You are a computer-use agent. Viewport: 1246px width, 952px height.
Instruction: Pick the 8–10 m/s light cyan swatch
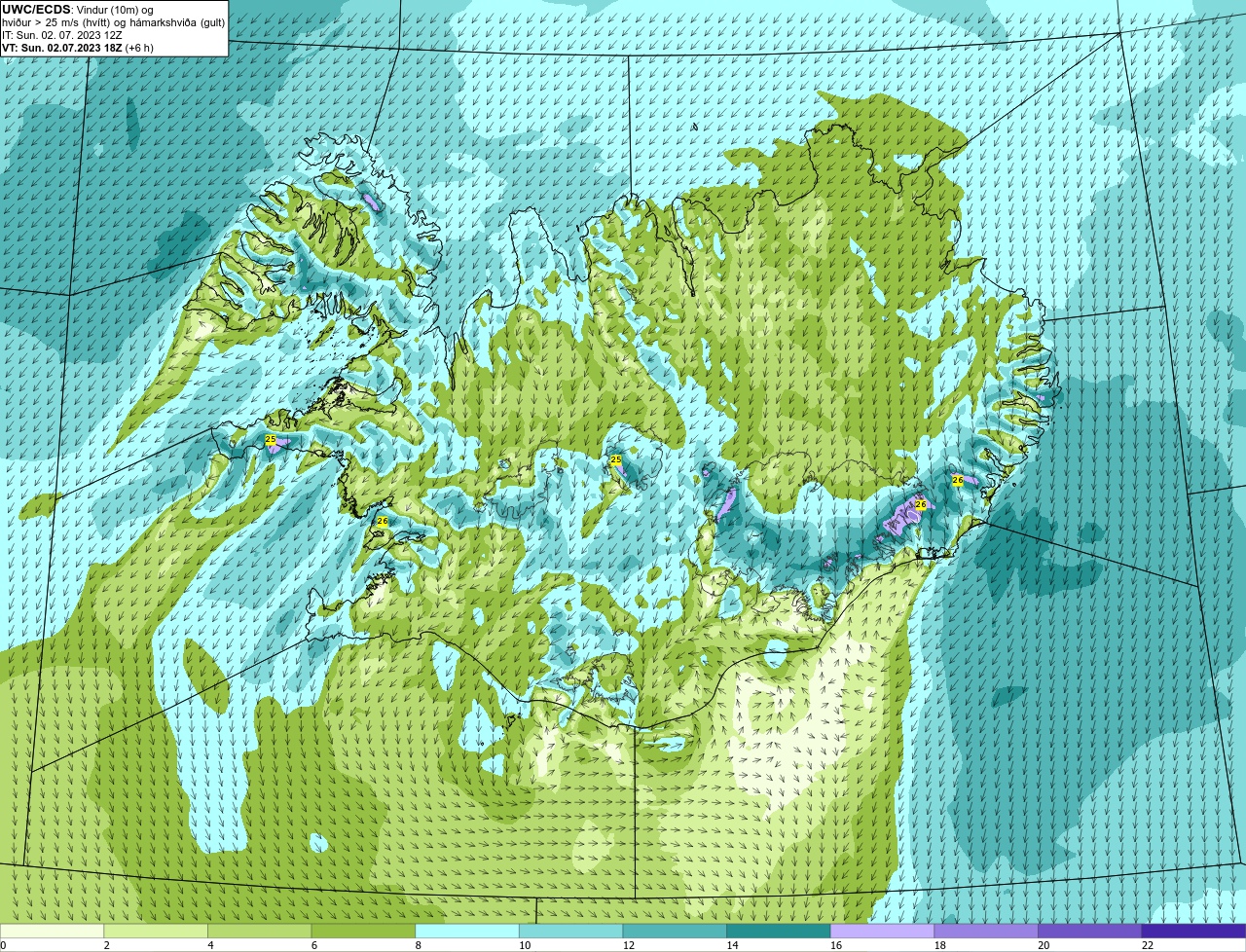(x=467, y=931)
